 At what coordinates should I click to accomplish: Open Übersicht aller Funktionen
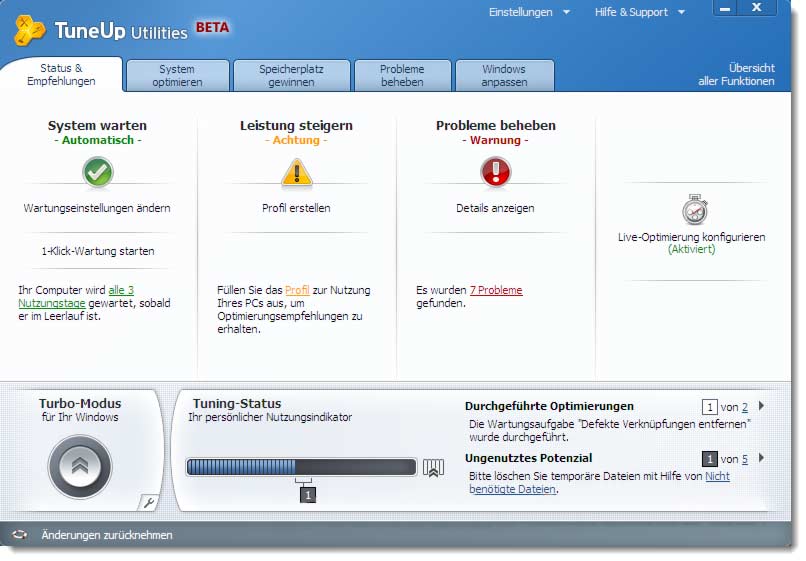click(x=736, y=75)
